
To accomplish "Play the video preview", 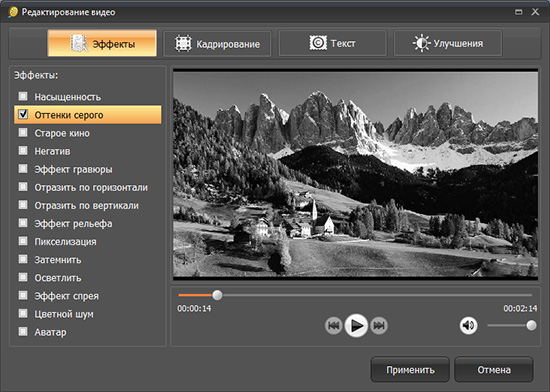I will coord(356,326).
